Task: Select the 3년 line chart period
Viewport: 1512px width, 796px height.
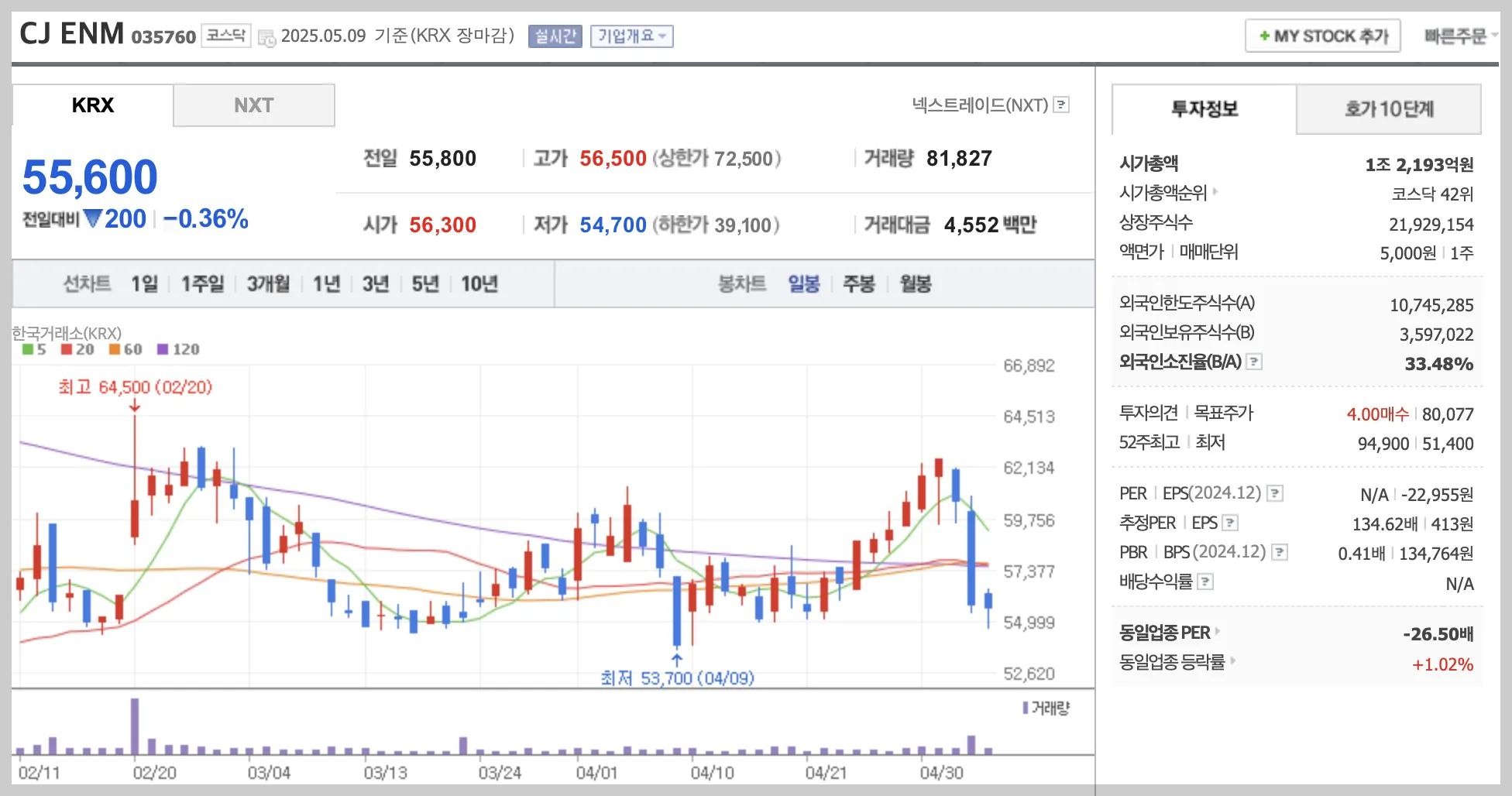Action: point(376,284)
